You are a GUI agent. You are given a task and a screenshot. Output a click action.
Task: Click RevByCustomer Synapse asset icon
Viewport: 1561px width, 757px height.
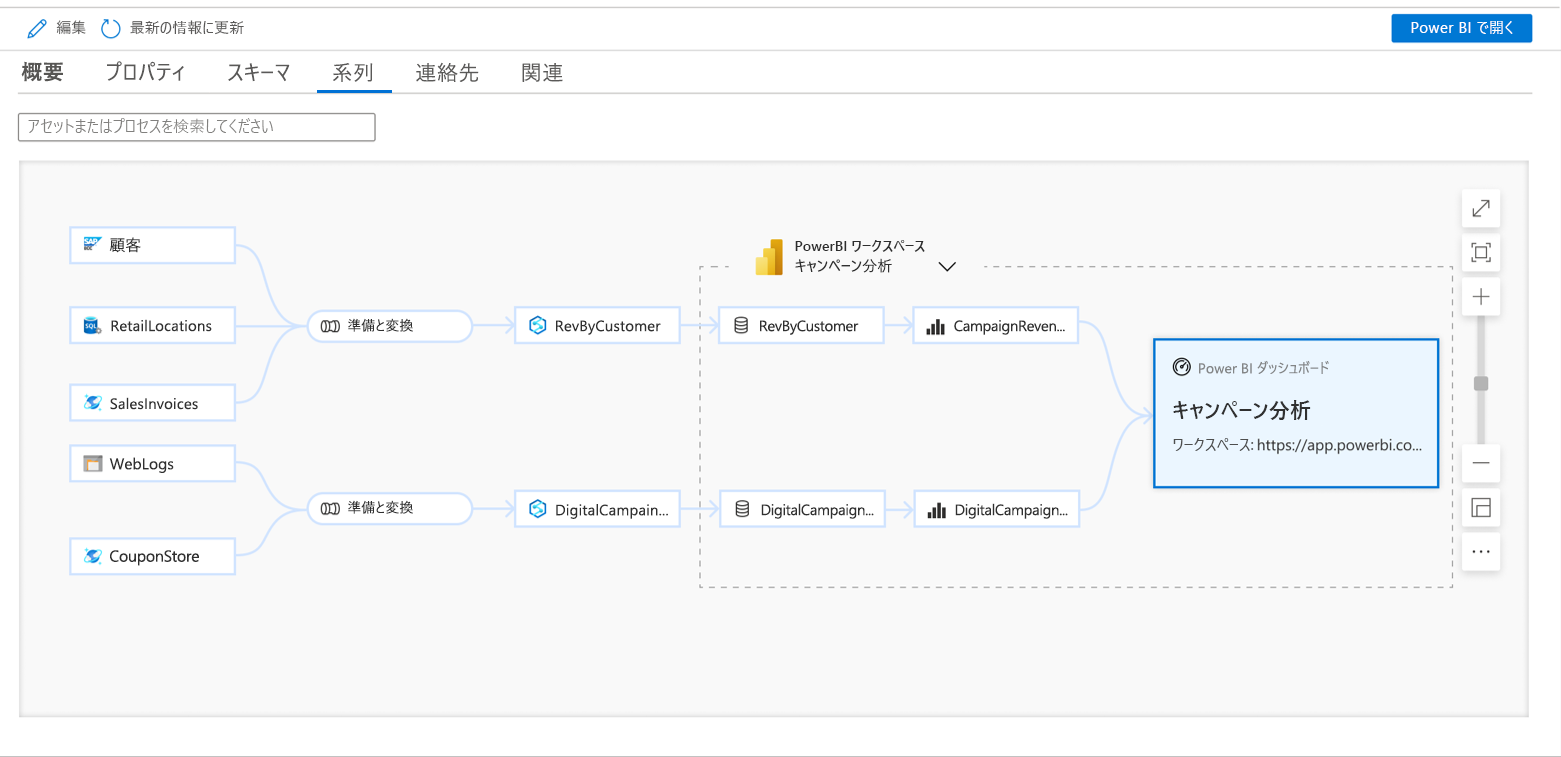(x=537, y=326)
